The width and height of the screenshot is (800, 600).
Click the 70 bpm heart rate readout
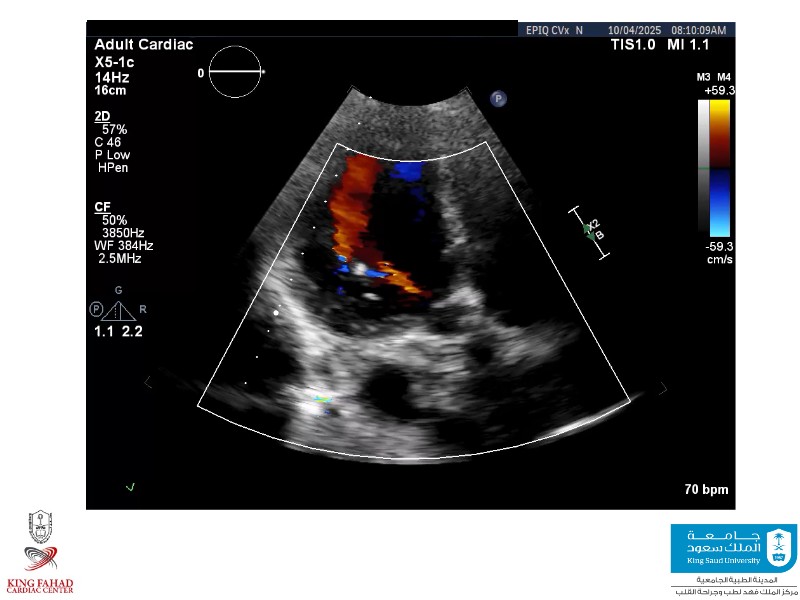(x=705, y=490)
